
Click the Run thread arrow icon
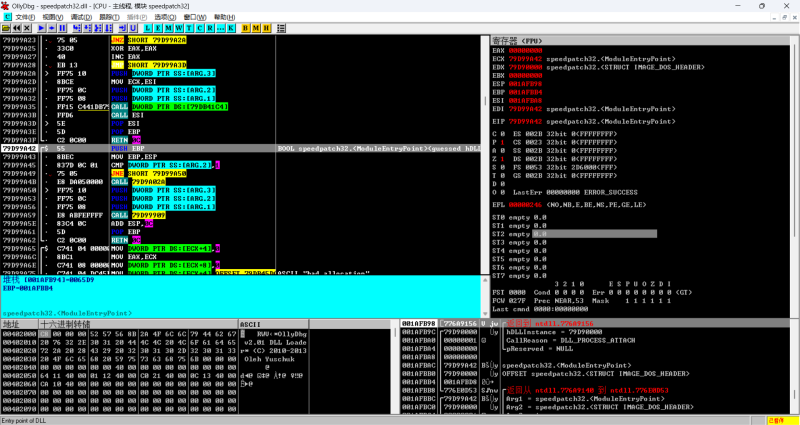[x=52, y=28]
